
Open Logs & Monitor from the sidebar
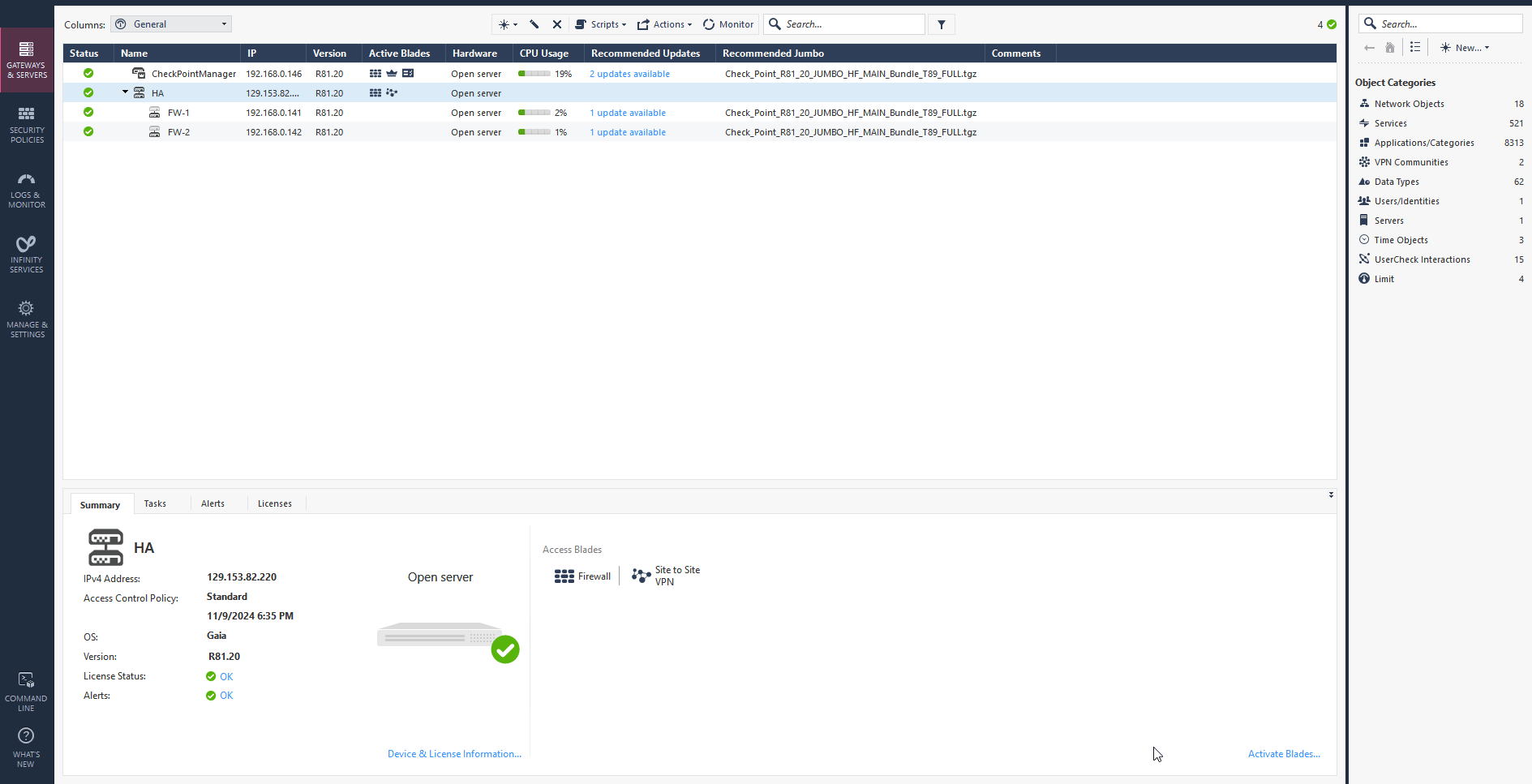[x=27, y=190]
